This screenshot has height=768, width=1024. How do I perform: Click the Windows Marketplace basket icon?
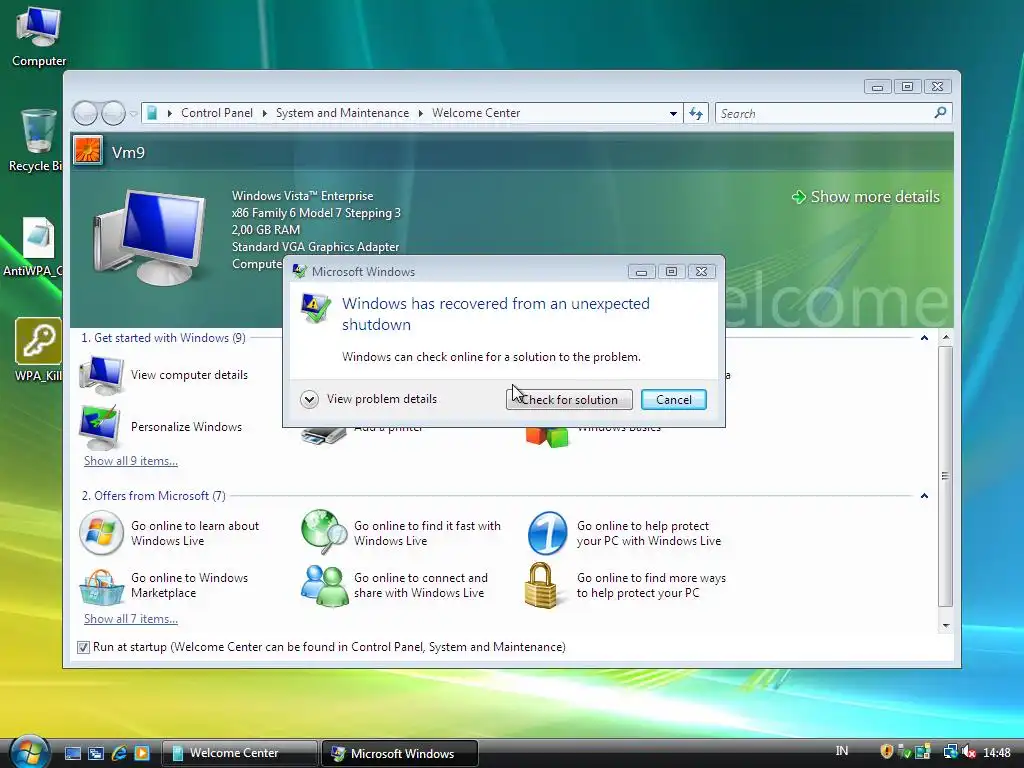tap(101, 586)
